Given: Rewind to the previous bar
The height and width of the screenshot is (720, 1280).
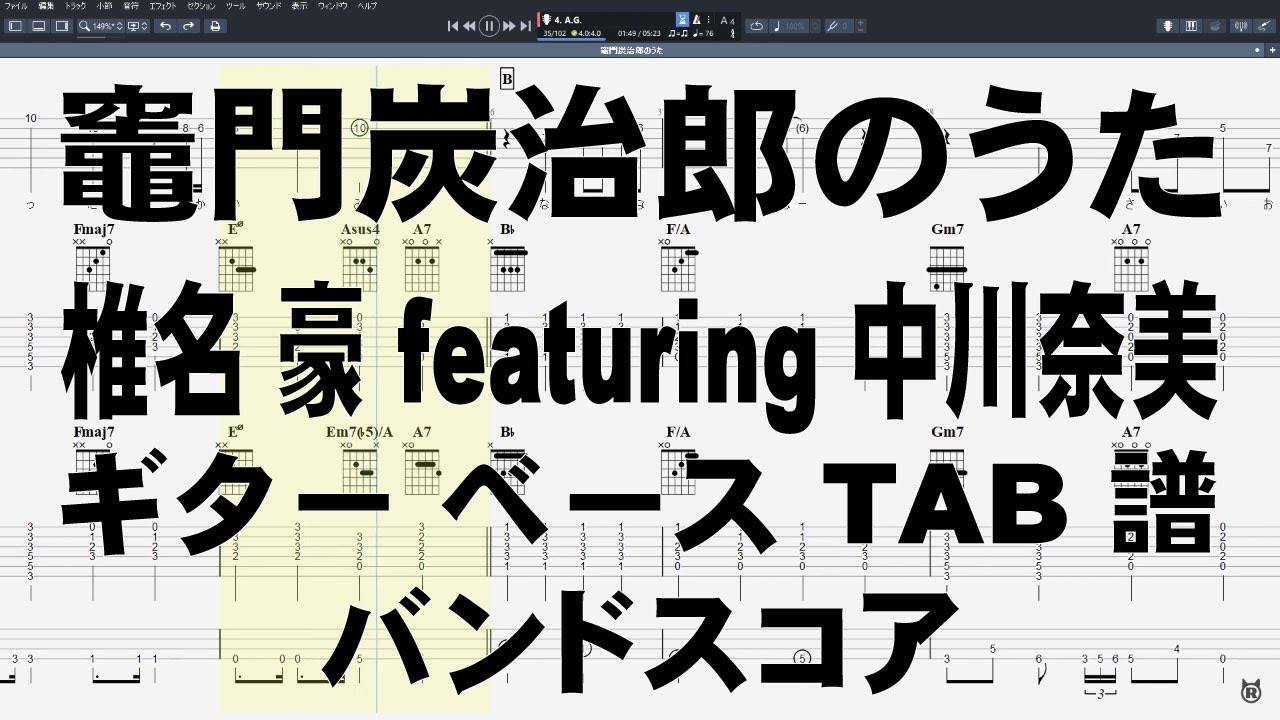Looking at the screenshot, I should [468, 26].
